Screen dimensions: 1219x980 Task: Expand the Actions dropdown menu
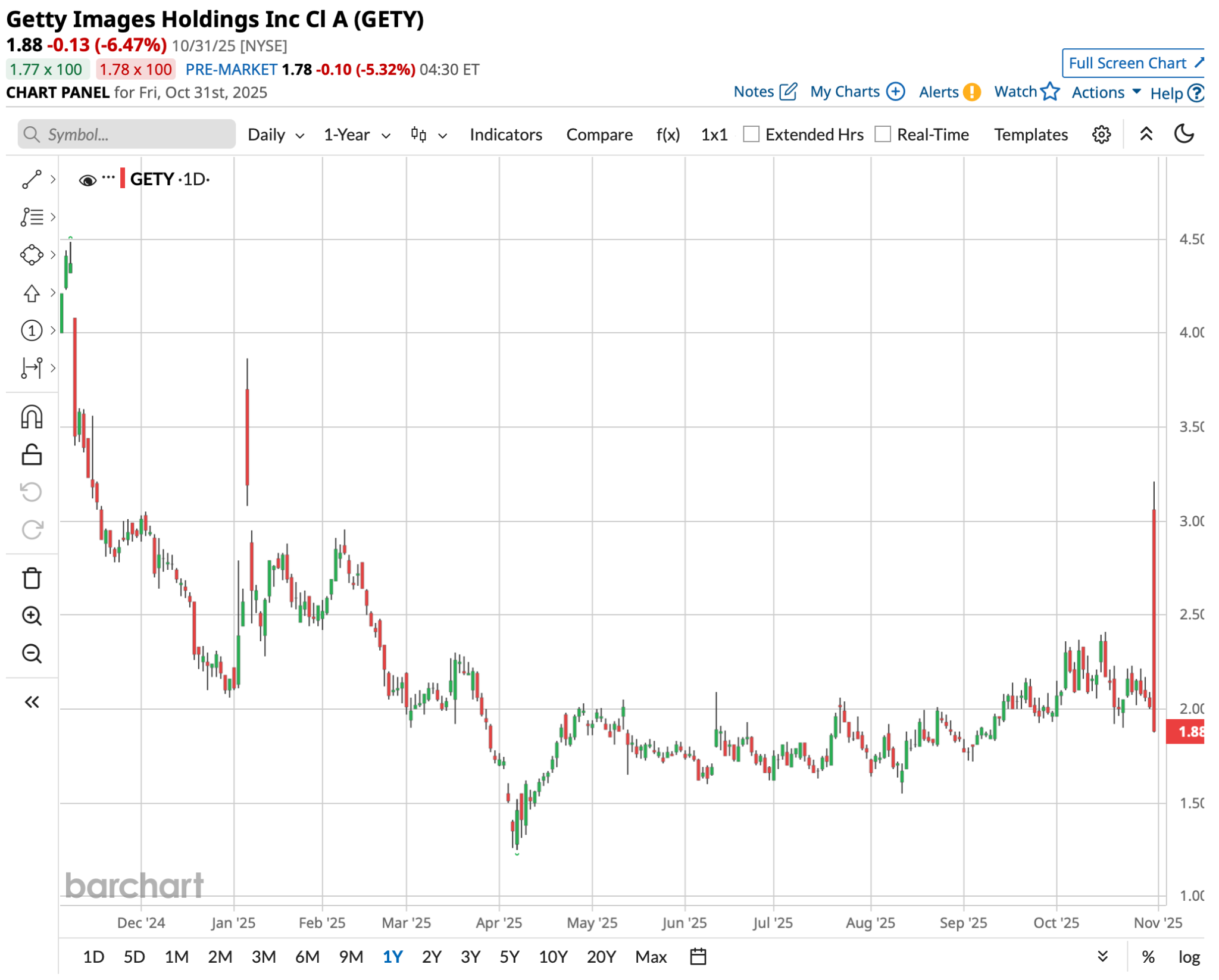pos(1106,92)
